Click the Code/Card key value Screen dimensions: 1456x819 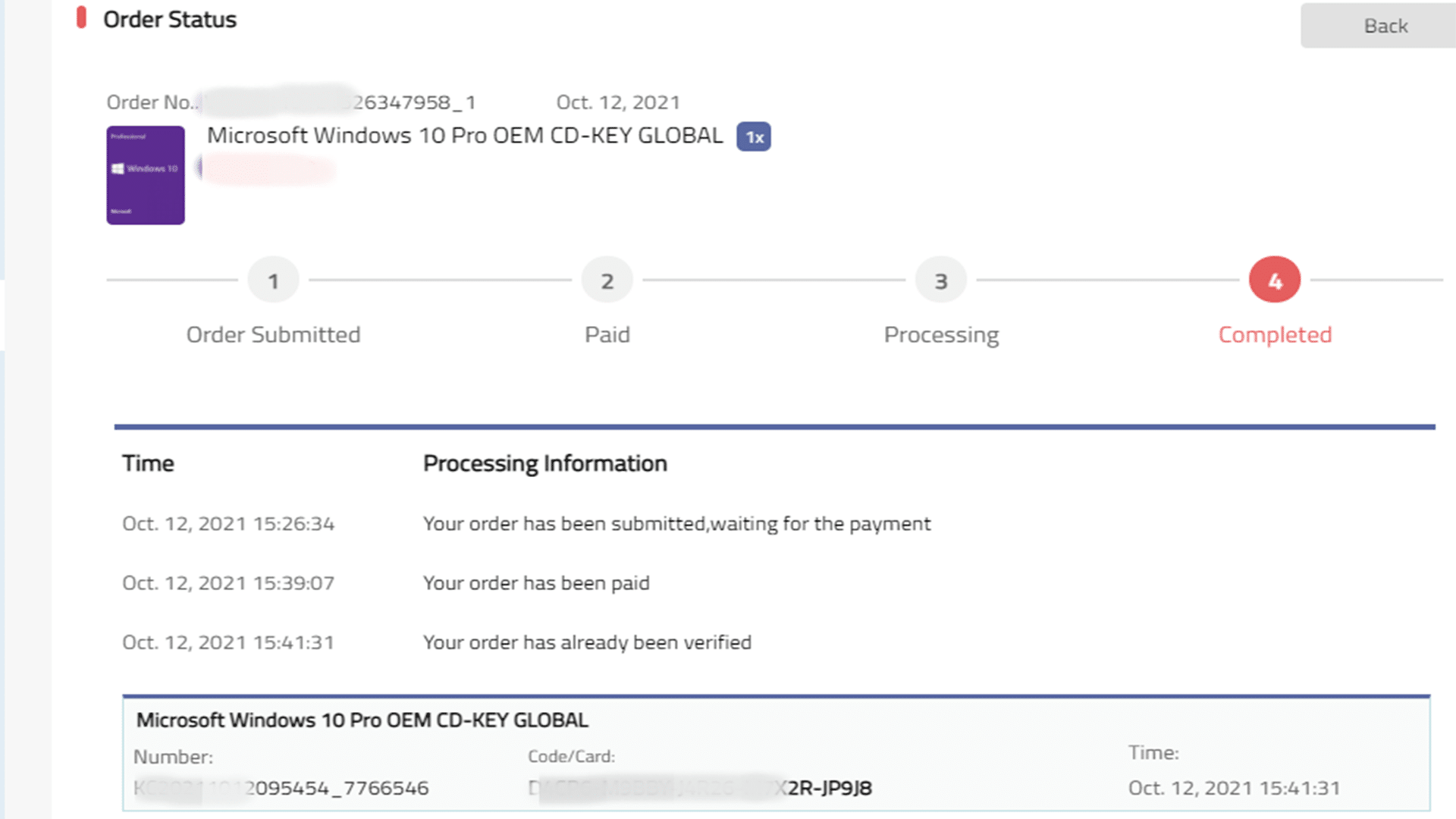pyautogui.click(x=699, y=788)
